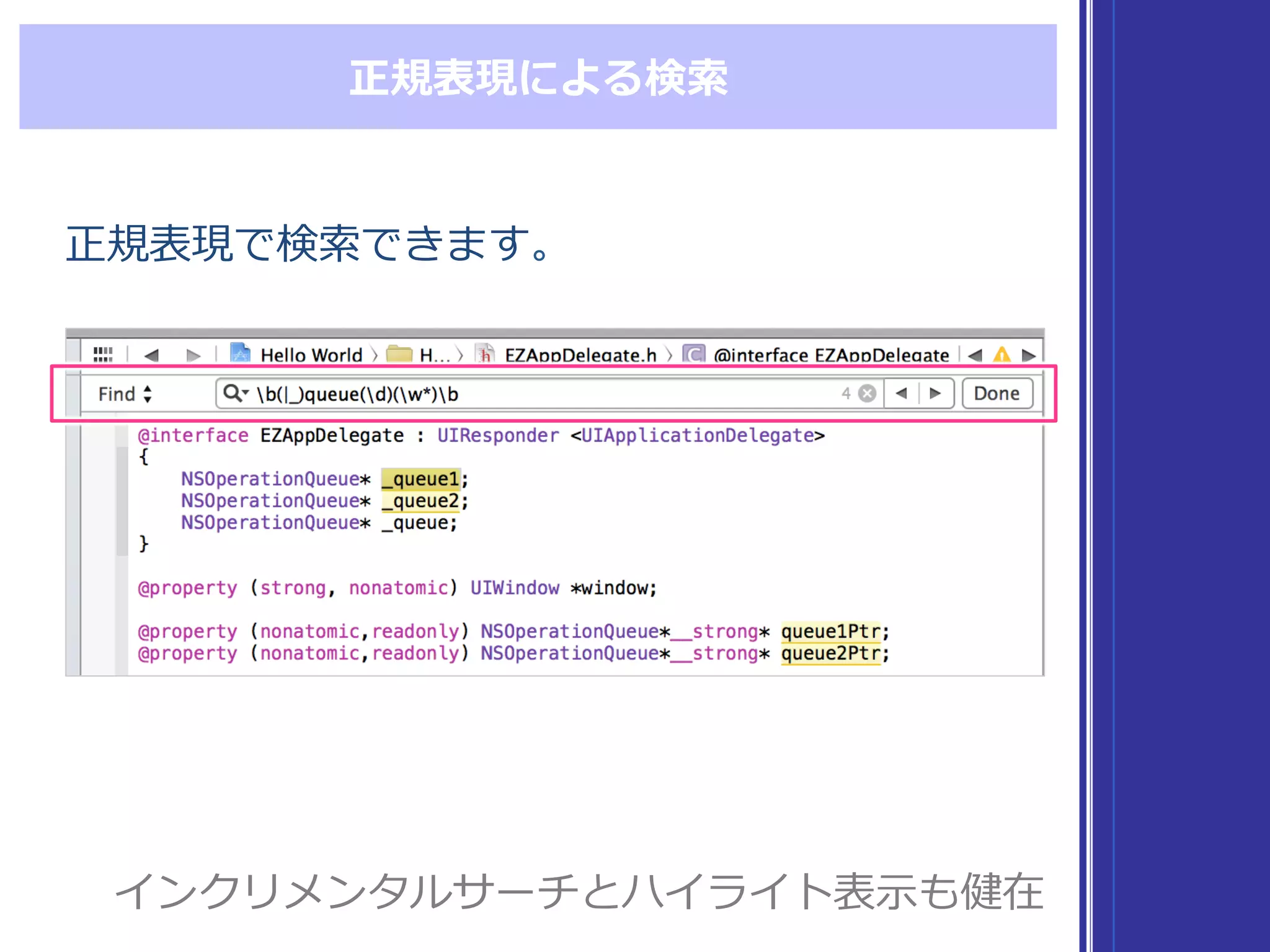Click the class symbol C icon
The width and height of the screenshot is (1270, 952).
pos(694,354)
